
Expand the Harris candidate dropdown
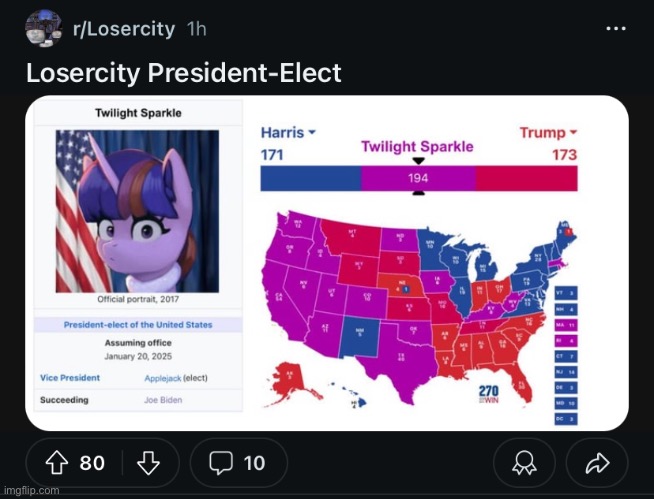click(x=288, y=133)
